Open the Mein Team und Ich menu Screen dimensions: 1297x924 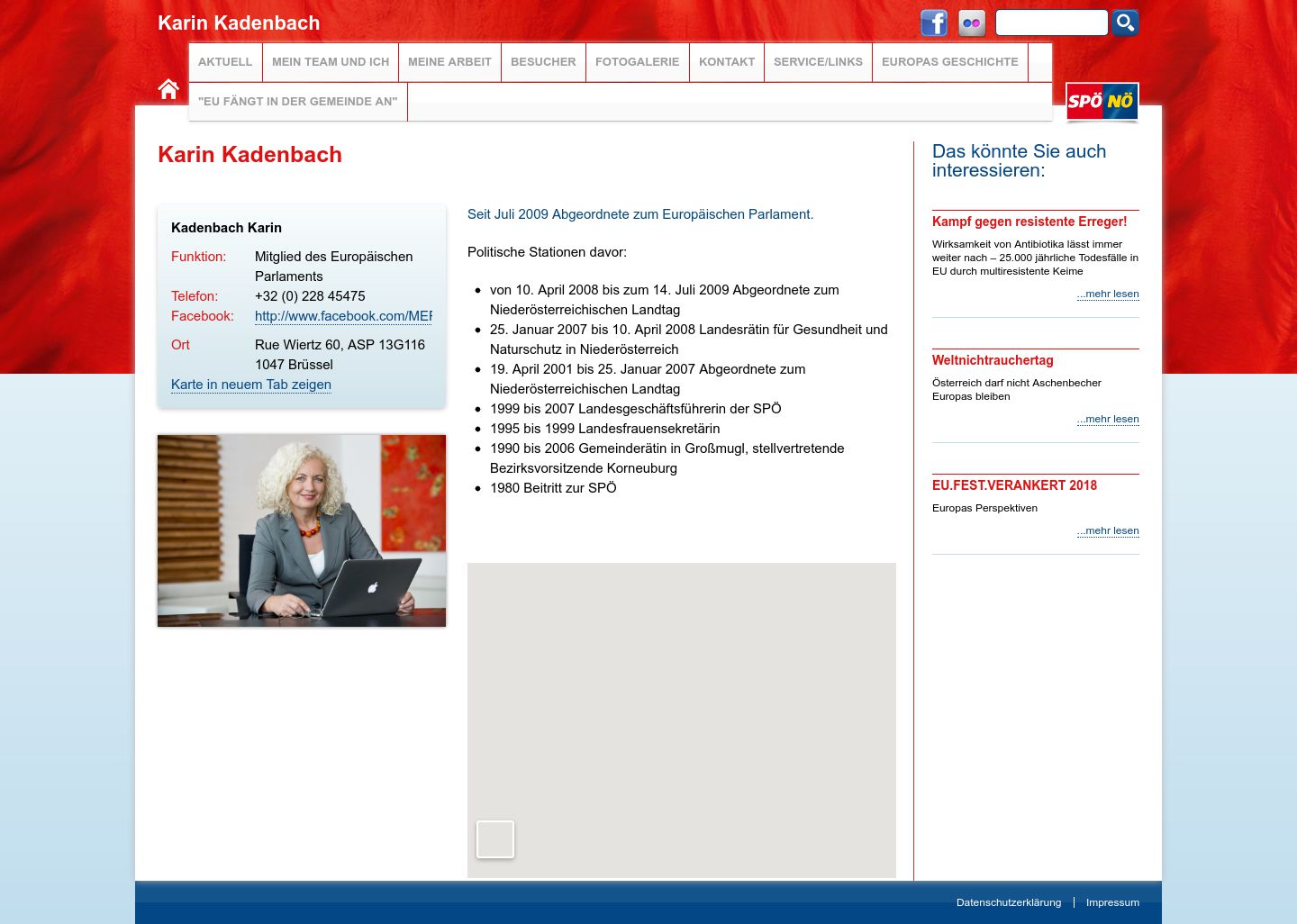click(x=331, y=62)
